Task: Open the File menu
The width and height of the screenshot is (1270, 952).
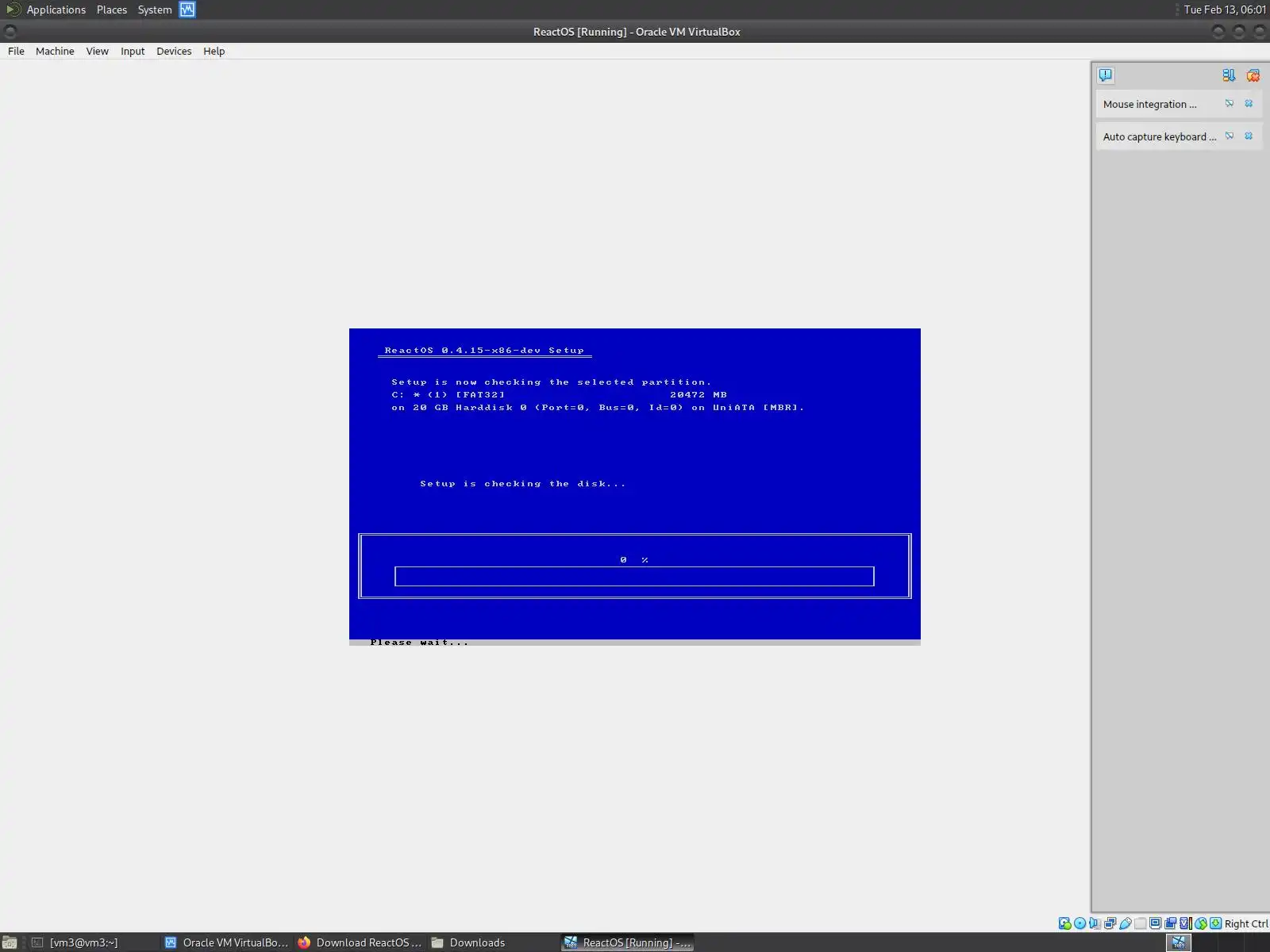Action: 16,51
